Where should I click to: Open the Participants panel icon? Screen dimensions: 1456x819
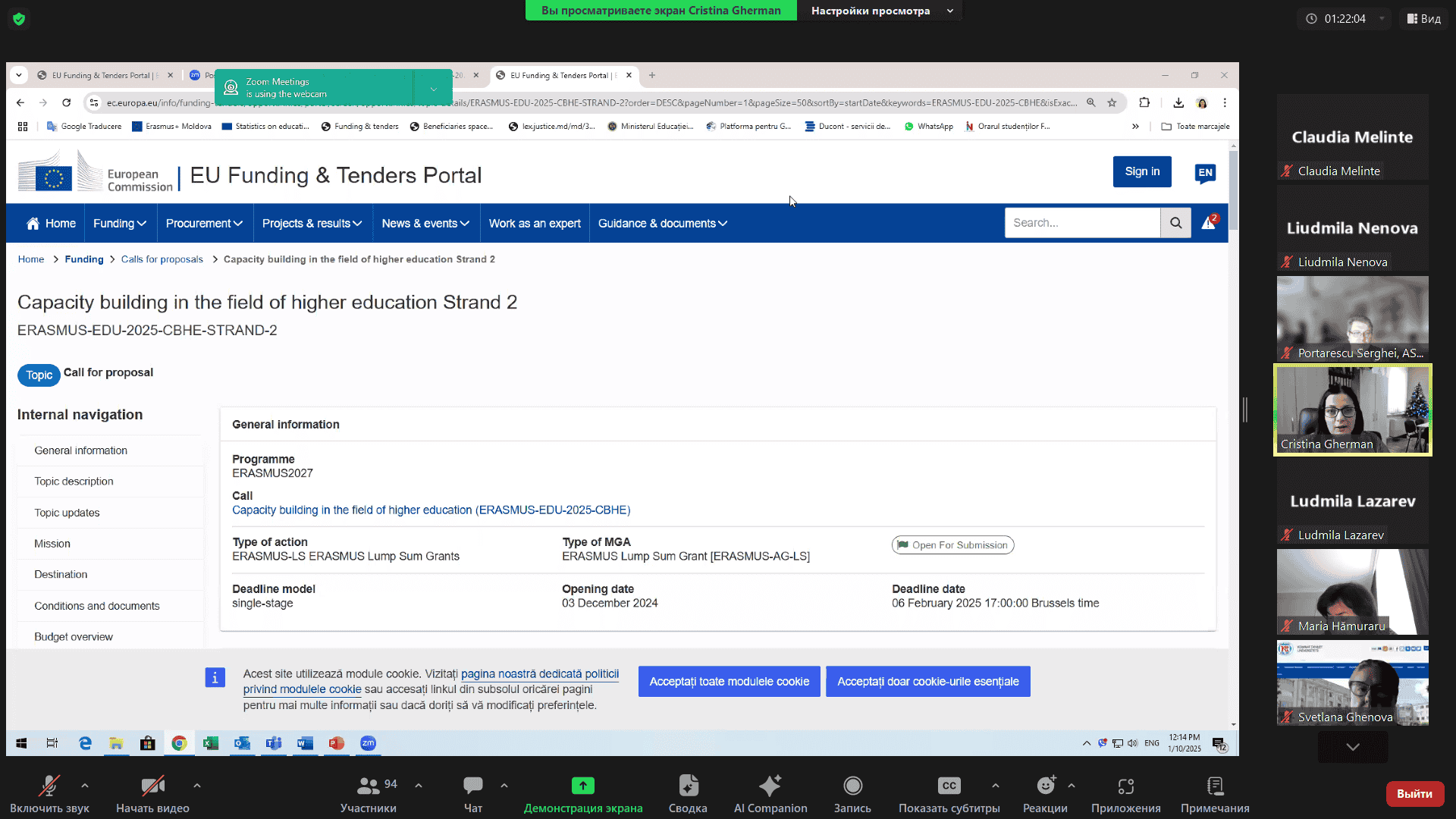pyautogui.click(x=369, y=786)
